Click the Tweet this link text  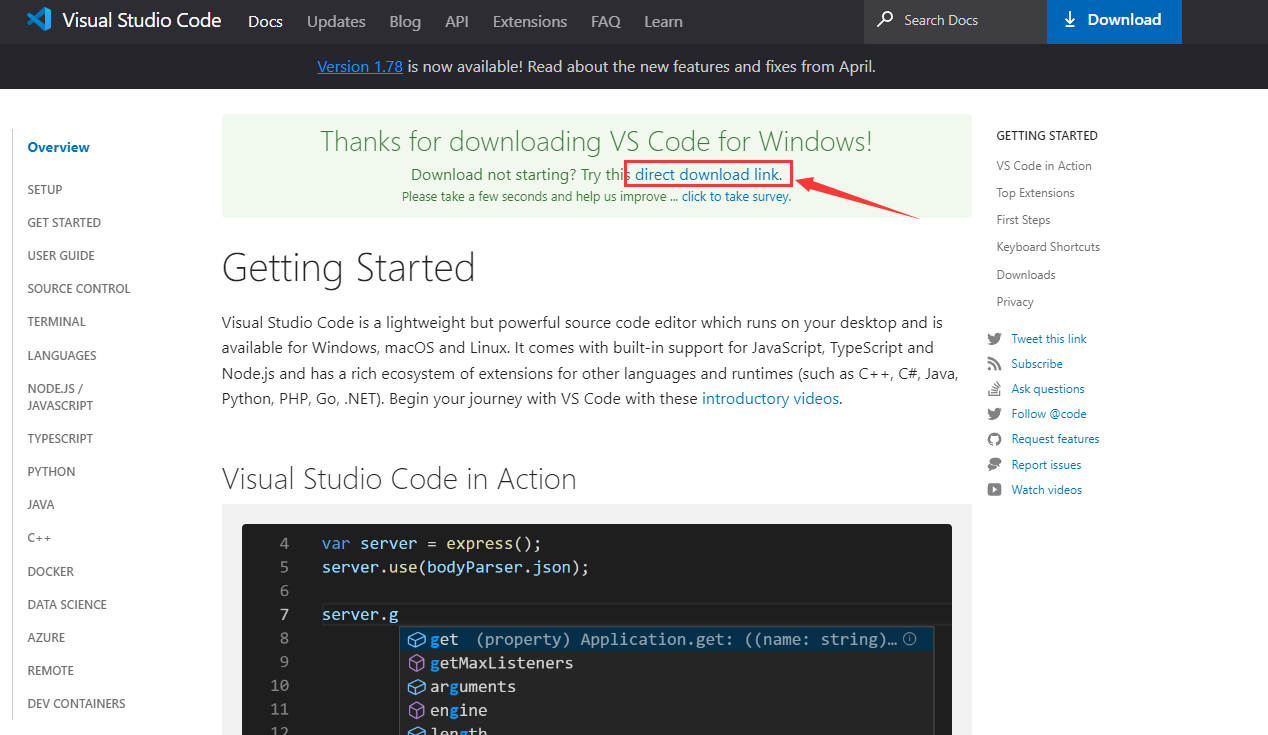click(1049, 339)
